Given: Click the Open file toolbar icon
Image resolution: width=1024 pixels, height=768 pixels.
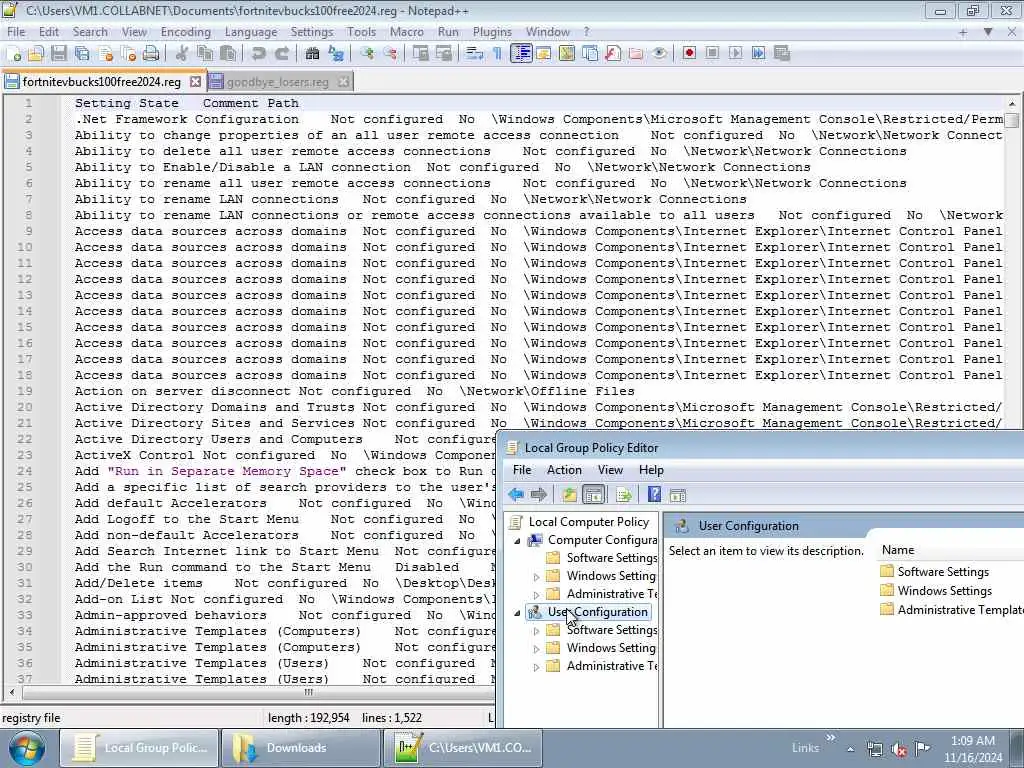Looking at the screenshot, I should point(36,54).
